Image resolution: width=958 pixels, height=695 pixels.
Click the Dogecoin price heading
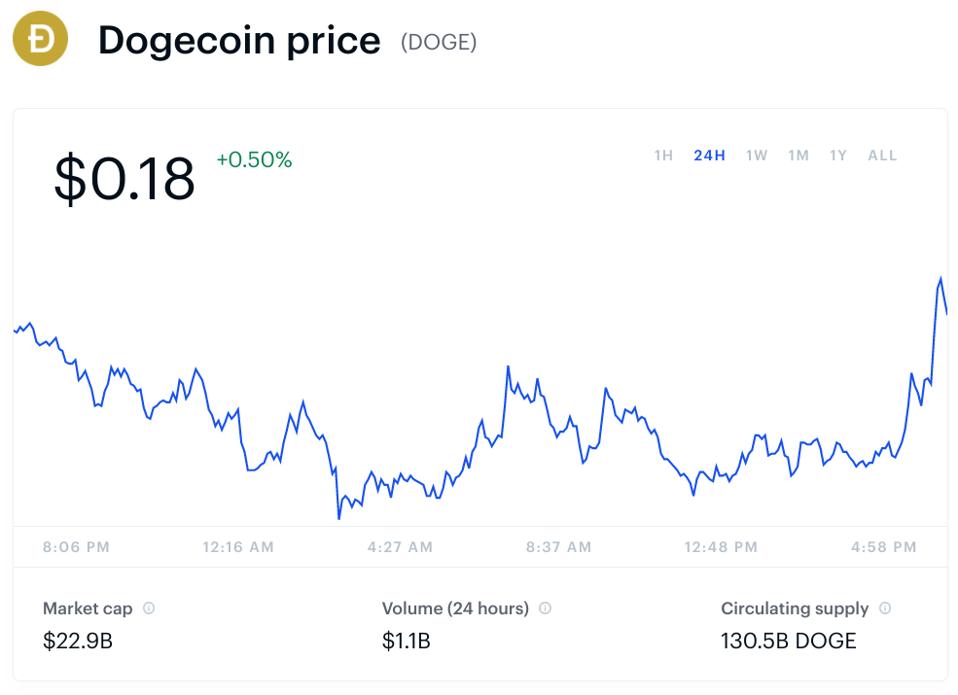(x=240, y=41)
